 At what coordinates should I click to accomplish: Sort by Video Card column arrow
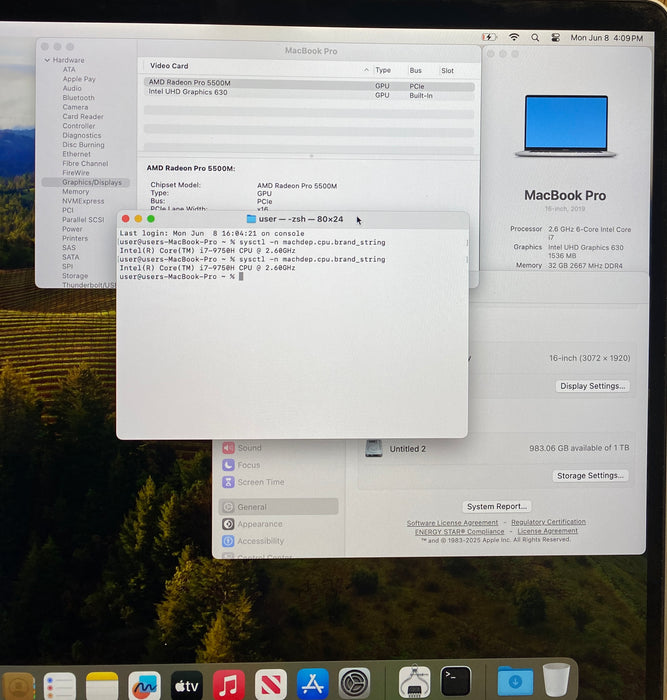[366, 70]
